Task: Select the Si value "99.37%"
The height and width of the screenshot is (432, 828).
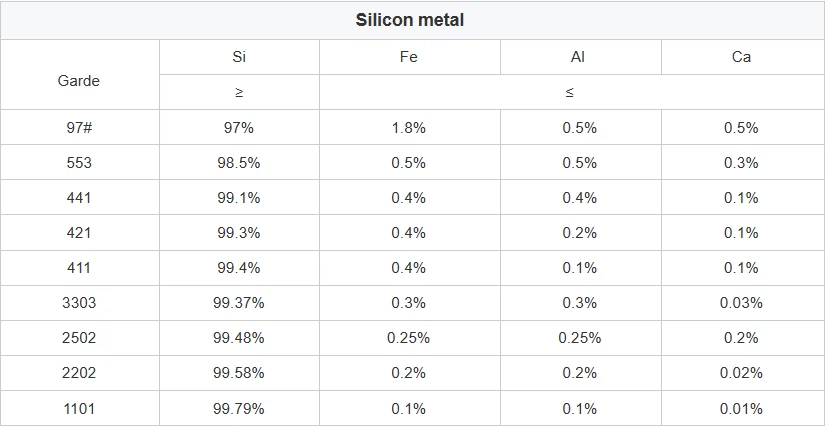Action: tap(239, 303)
